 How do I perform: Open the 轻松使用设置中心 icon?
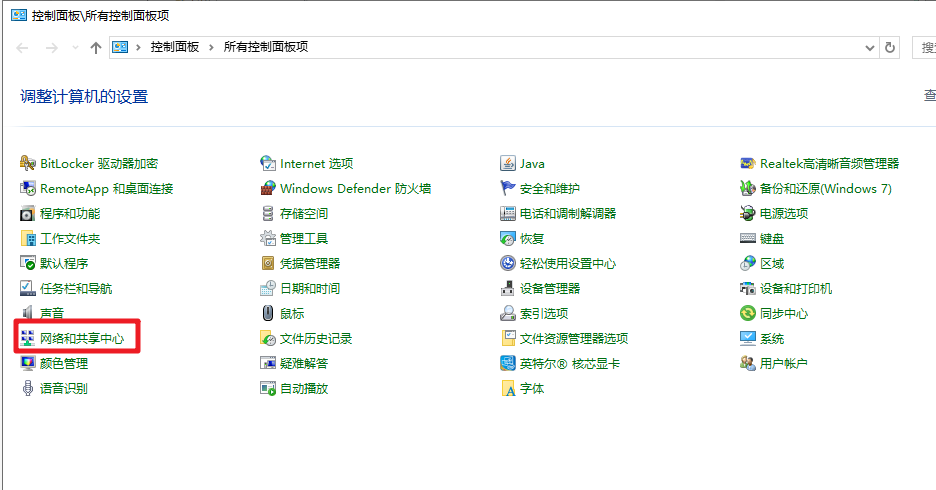[508, 263]
